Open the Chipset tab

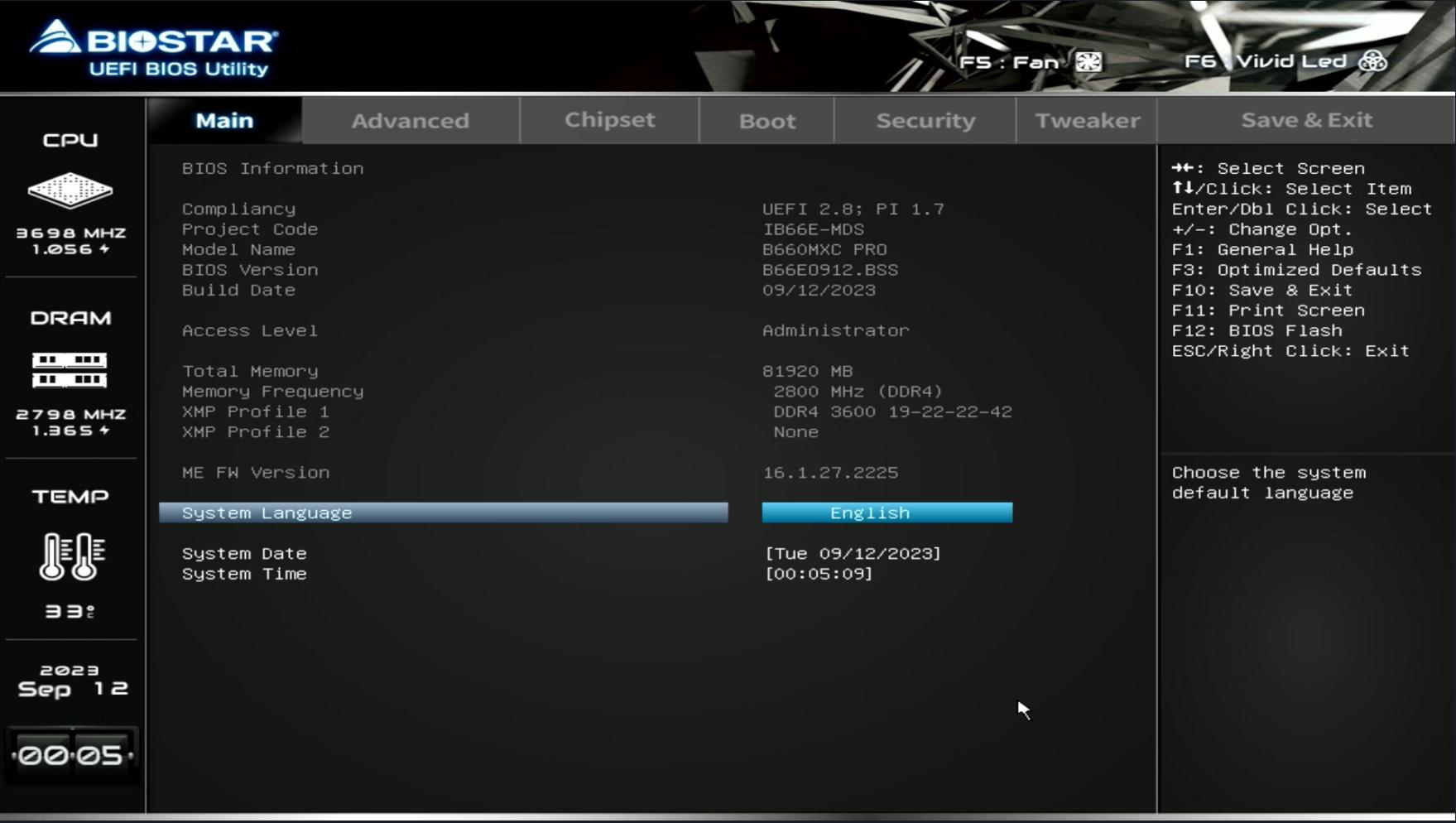coord(609,120)
